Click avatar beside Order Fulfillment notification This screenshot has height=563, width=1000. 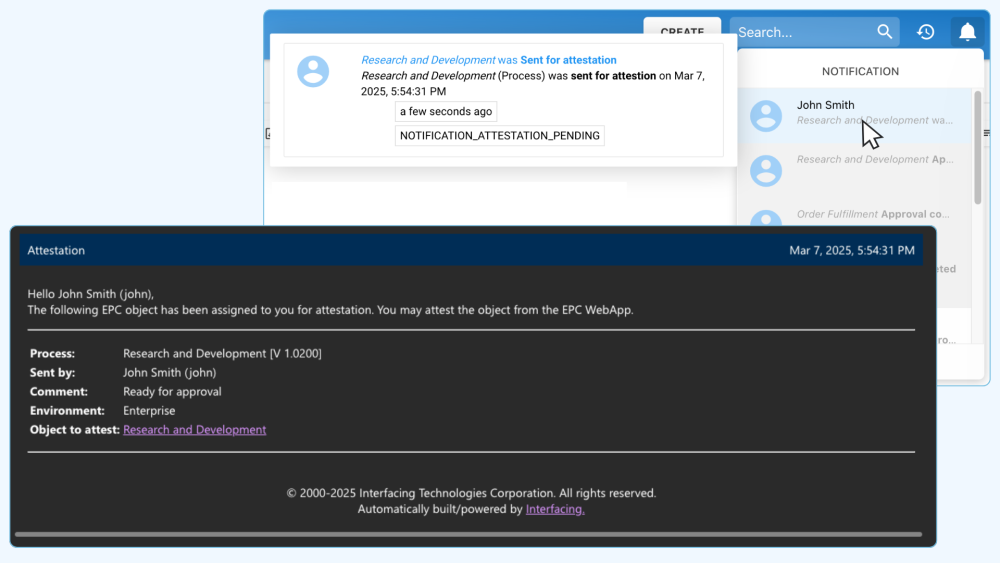766,219
